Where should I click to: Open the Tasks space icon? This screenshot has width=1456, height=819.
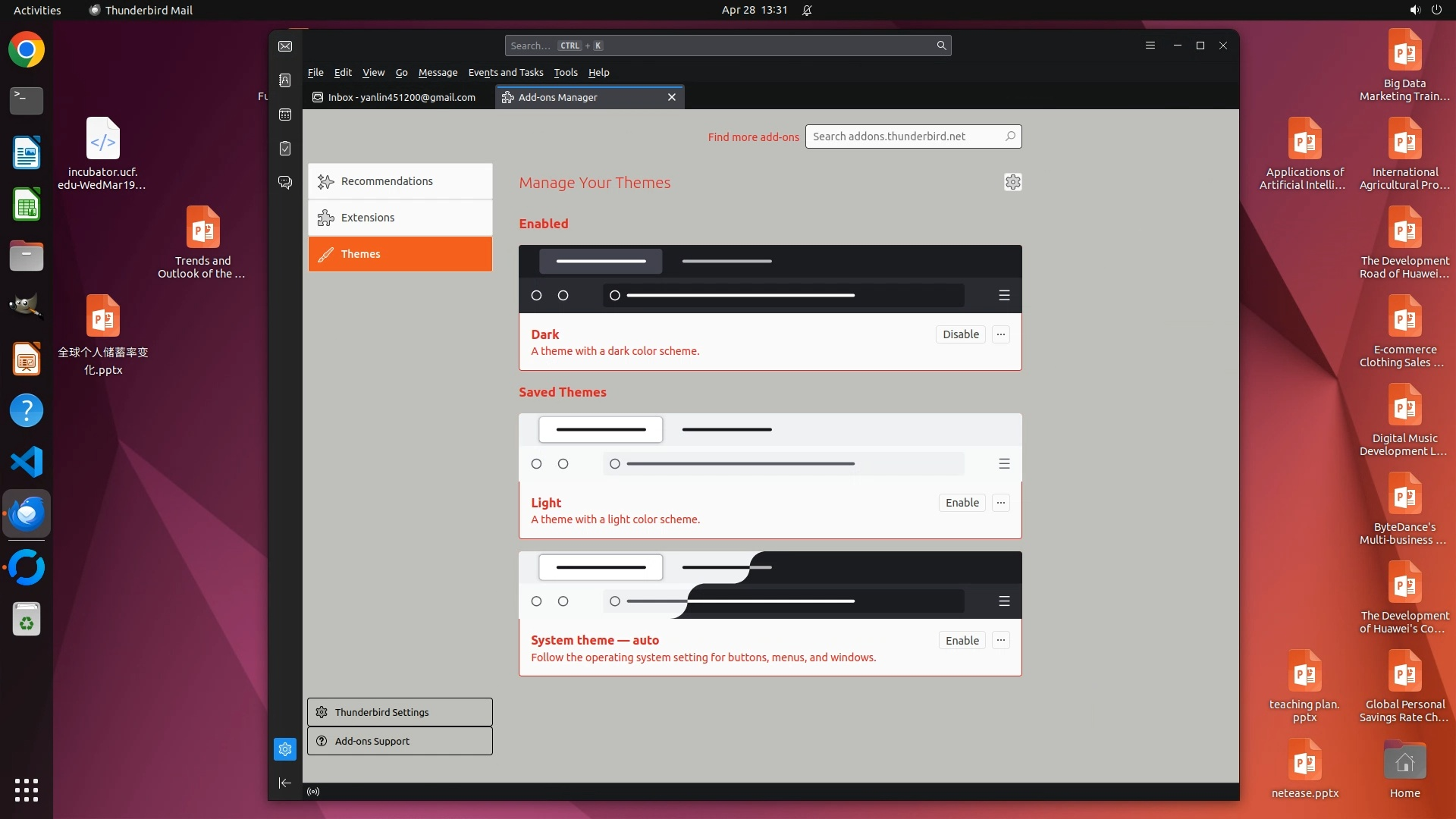pos(285,149)
